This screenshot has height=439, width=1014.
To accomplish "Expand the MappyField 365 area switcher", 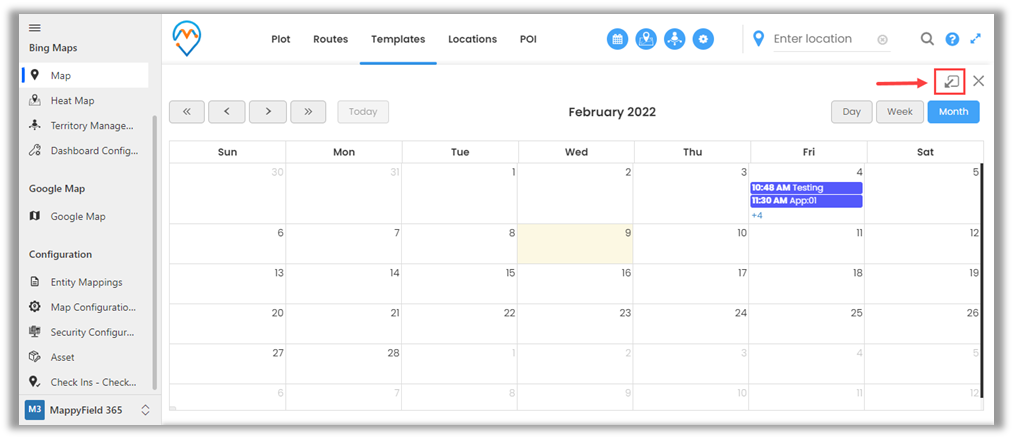I will coord(145,410).
